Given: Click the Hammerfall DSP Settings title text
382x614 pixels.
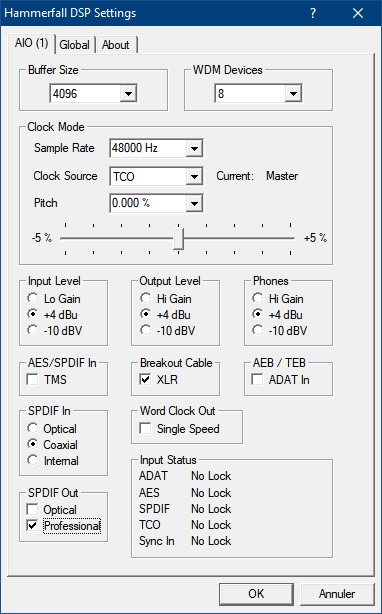Looking at the screenshot, I should (70, 13).
